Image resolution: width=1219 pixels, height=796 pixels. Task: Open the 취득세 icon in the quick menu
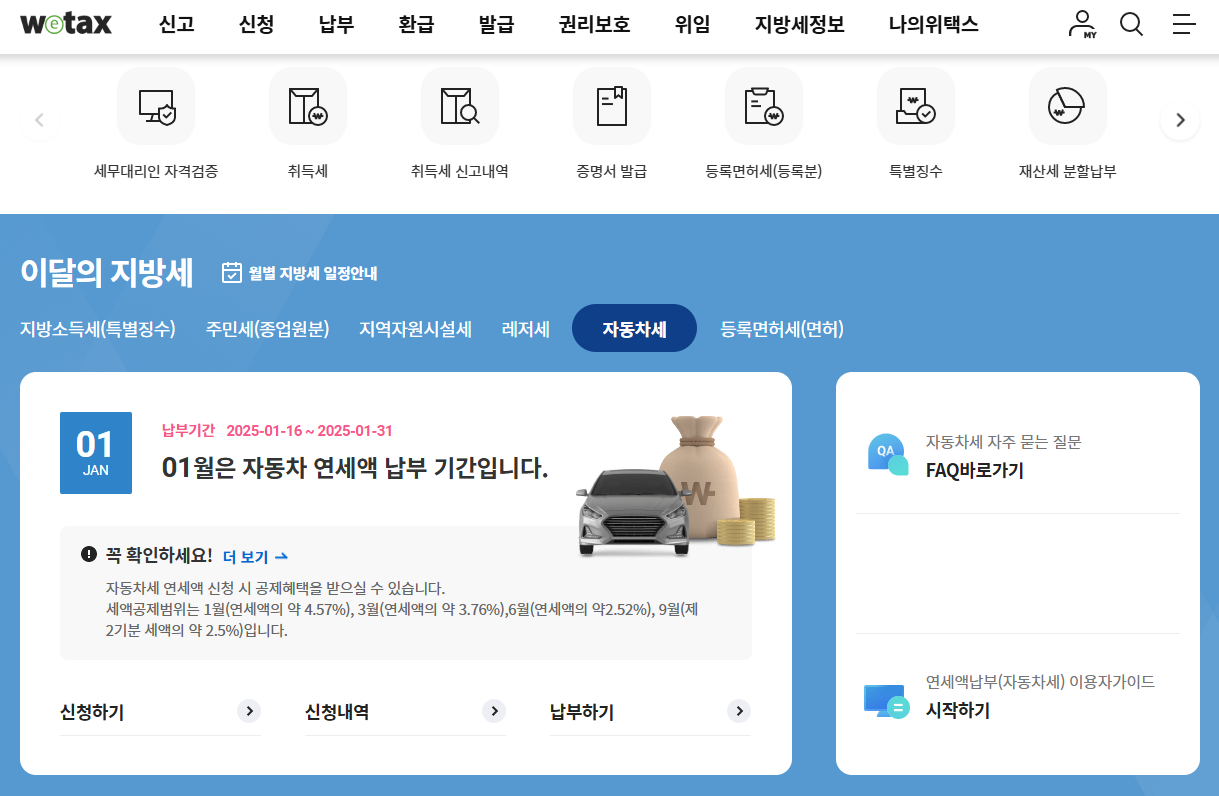coord(307,105)
